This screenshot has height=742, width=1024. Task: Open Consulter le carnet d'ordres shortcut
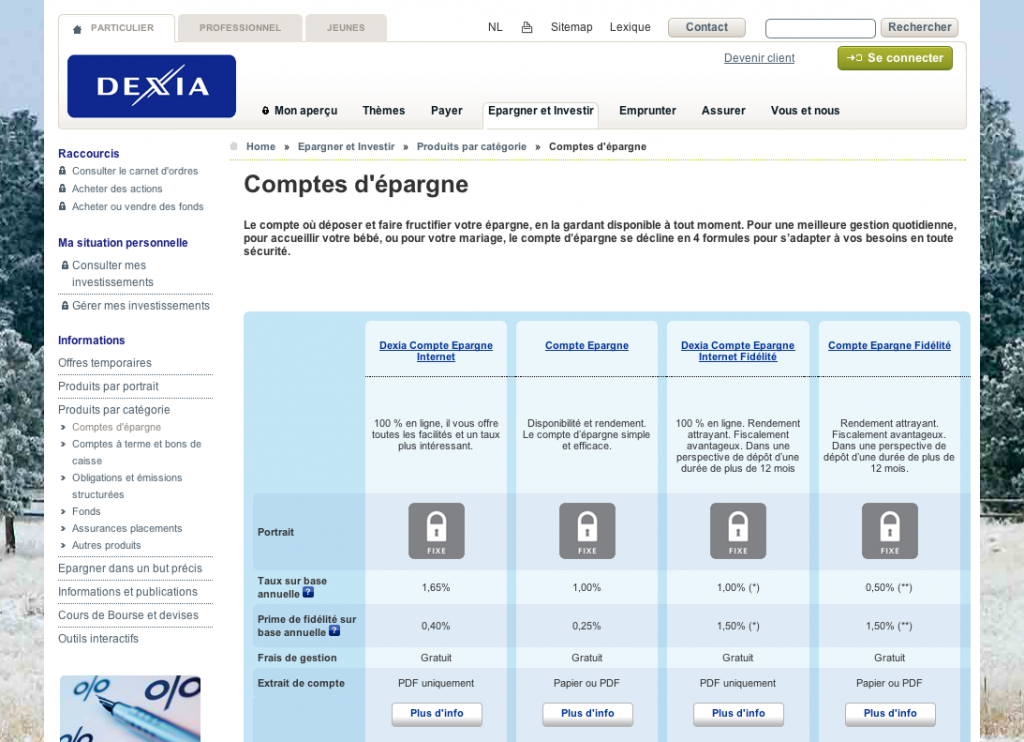(x=135, y=171)
